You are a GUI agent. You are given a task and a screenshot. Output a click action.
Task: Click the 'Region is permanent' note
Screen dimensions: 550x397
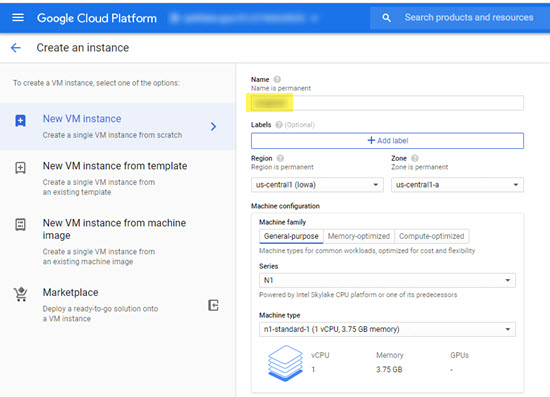click(282, 167)
